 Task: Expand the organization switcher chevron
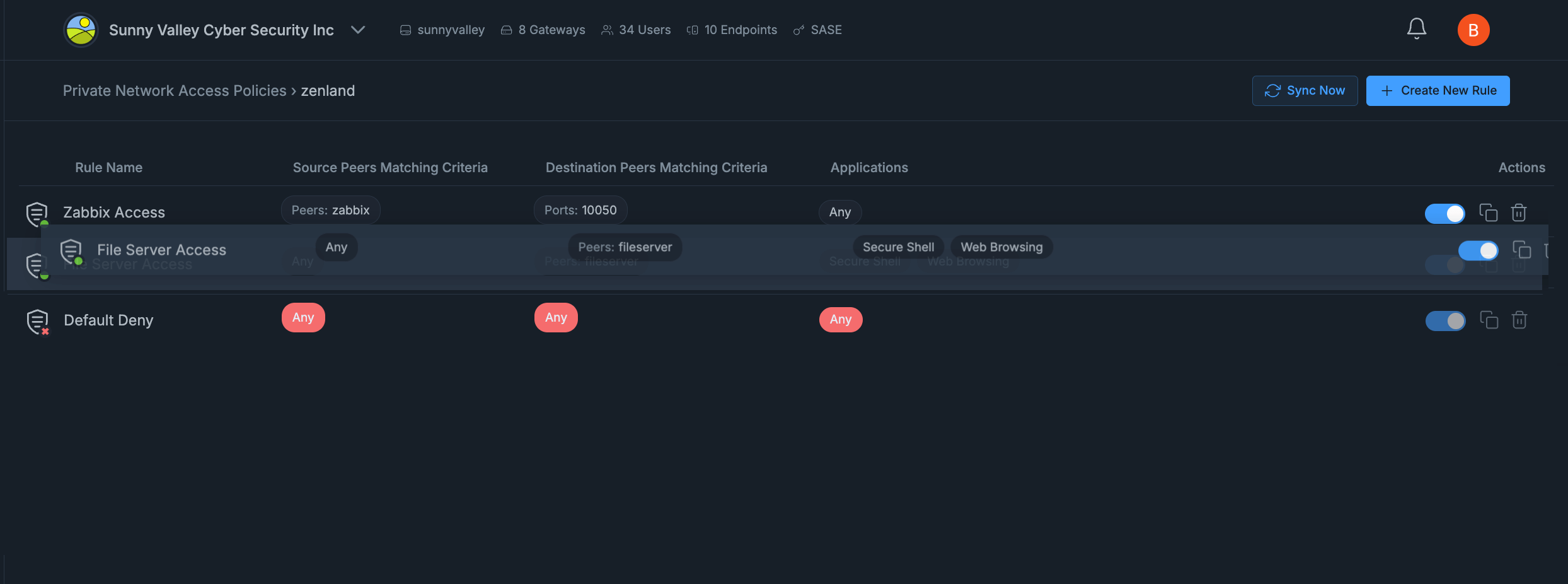pos(358,30)
